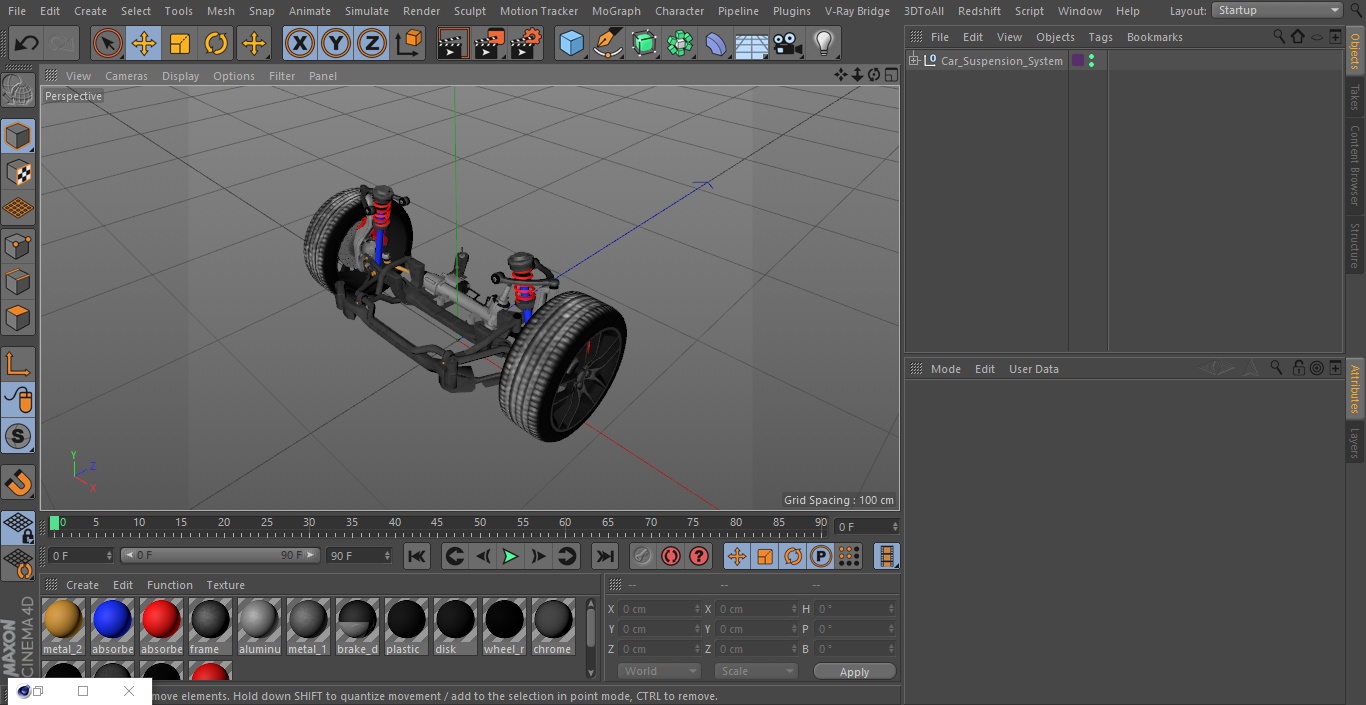This screenshot has width=1366, height=705.
Task: Click the Undo arrow icon
Action: (27, 43)
